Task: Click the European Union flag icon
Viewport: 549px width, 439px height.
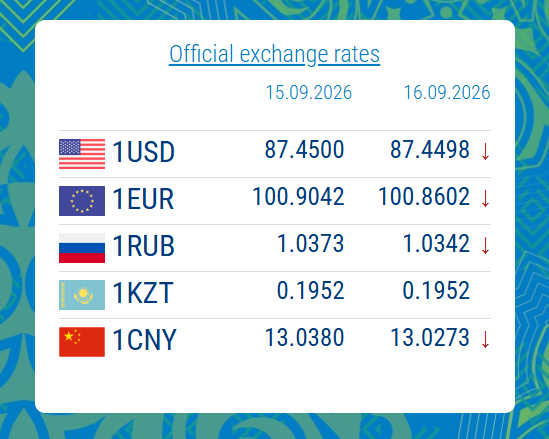Action: pyautogui.click(x=82, y=201)
